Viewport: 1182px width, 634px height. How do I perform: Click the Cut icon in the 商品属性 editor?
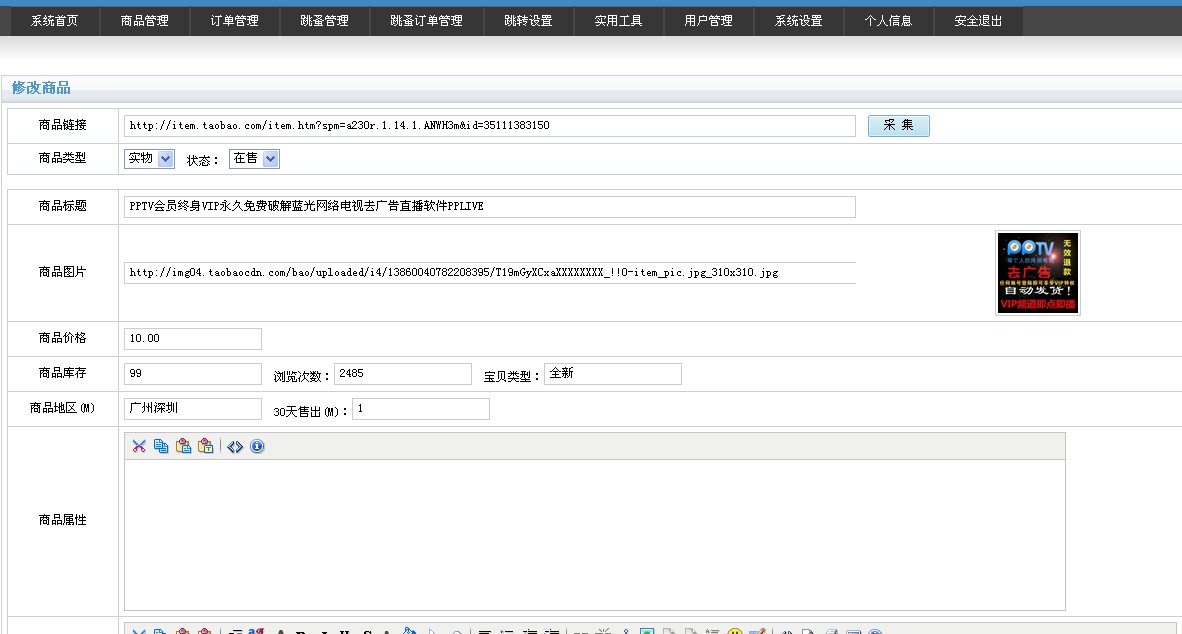139,446
